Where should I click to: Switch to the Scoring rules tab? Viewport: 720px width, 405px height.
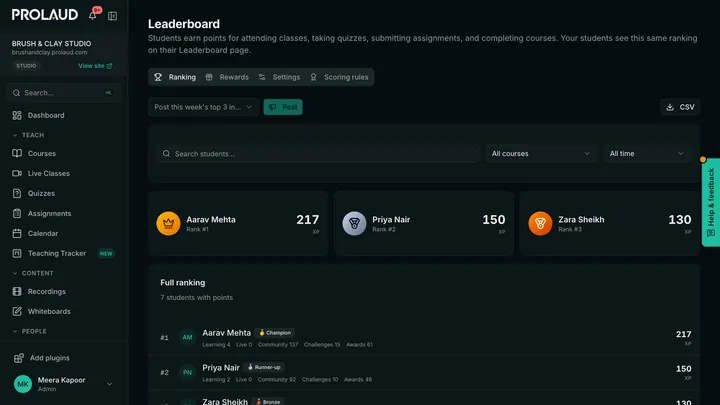click(339, 77)
